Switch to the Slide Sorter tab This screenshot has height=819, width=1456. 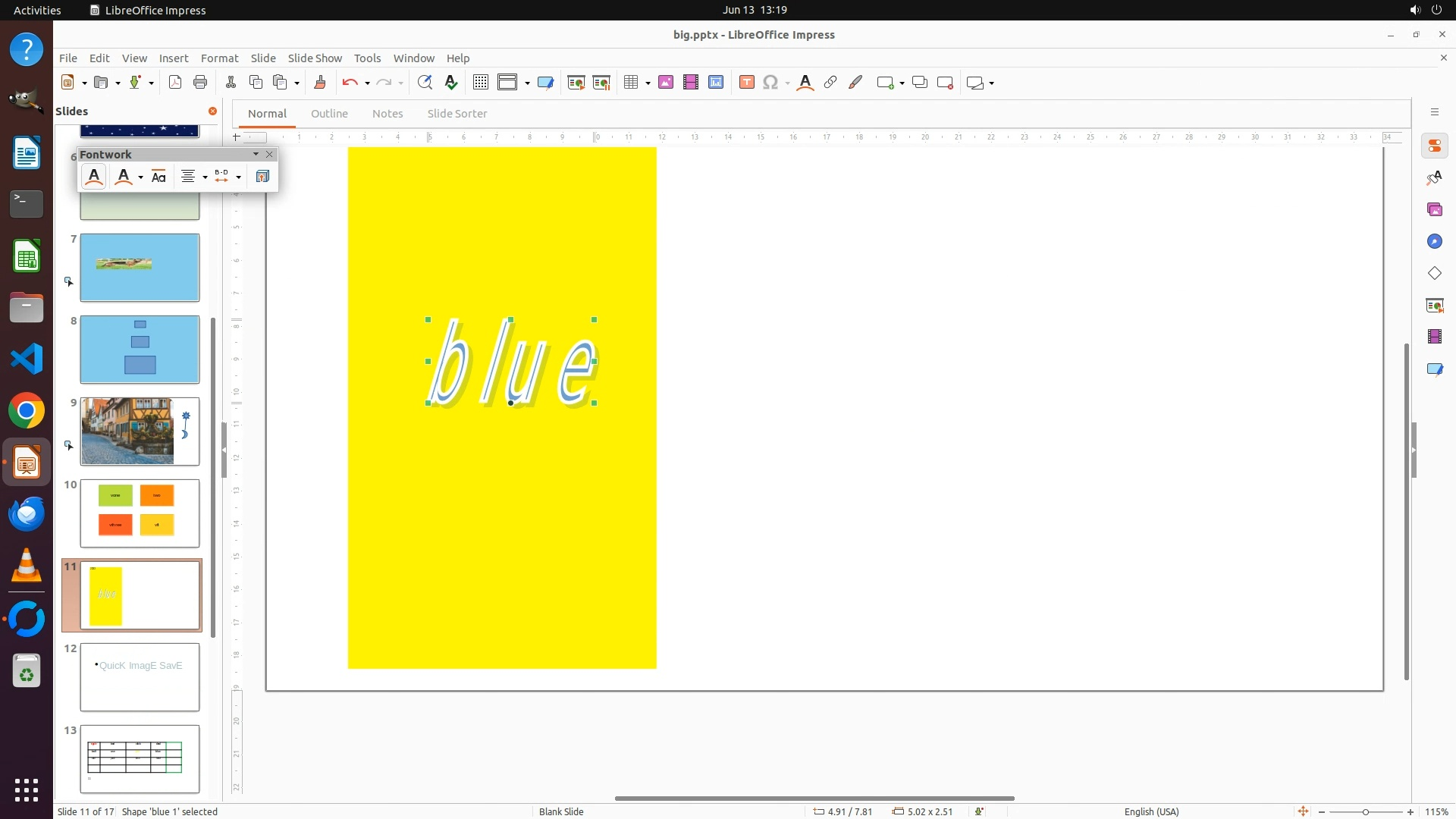[457, 114]
